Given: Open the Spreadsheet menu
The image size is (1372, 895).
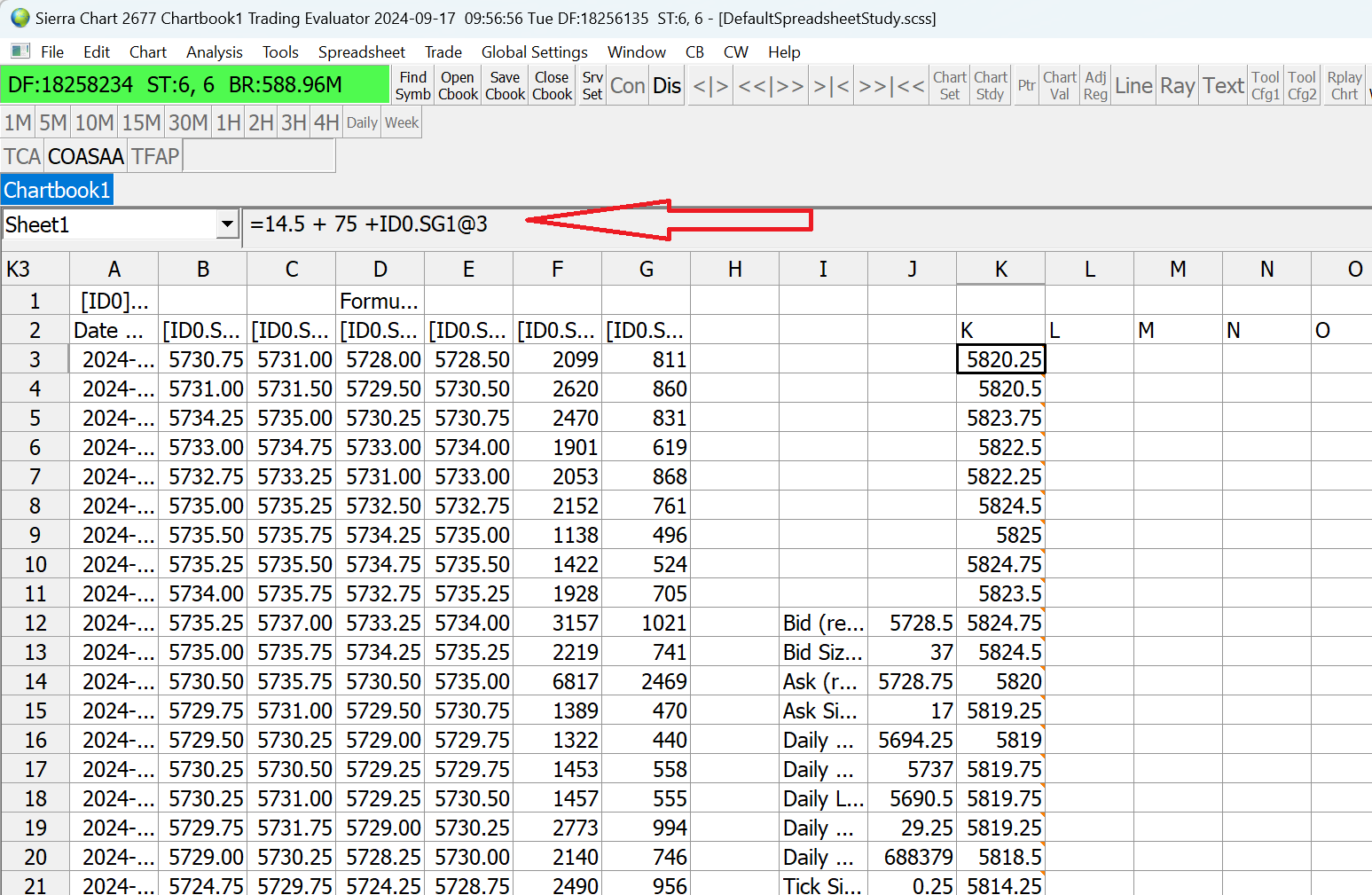Looking at the screenshot, I should coord(361,52).
